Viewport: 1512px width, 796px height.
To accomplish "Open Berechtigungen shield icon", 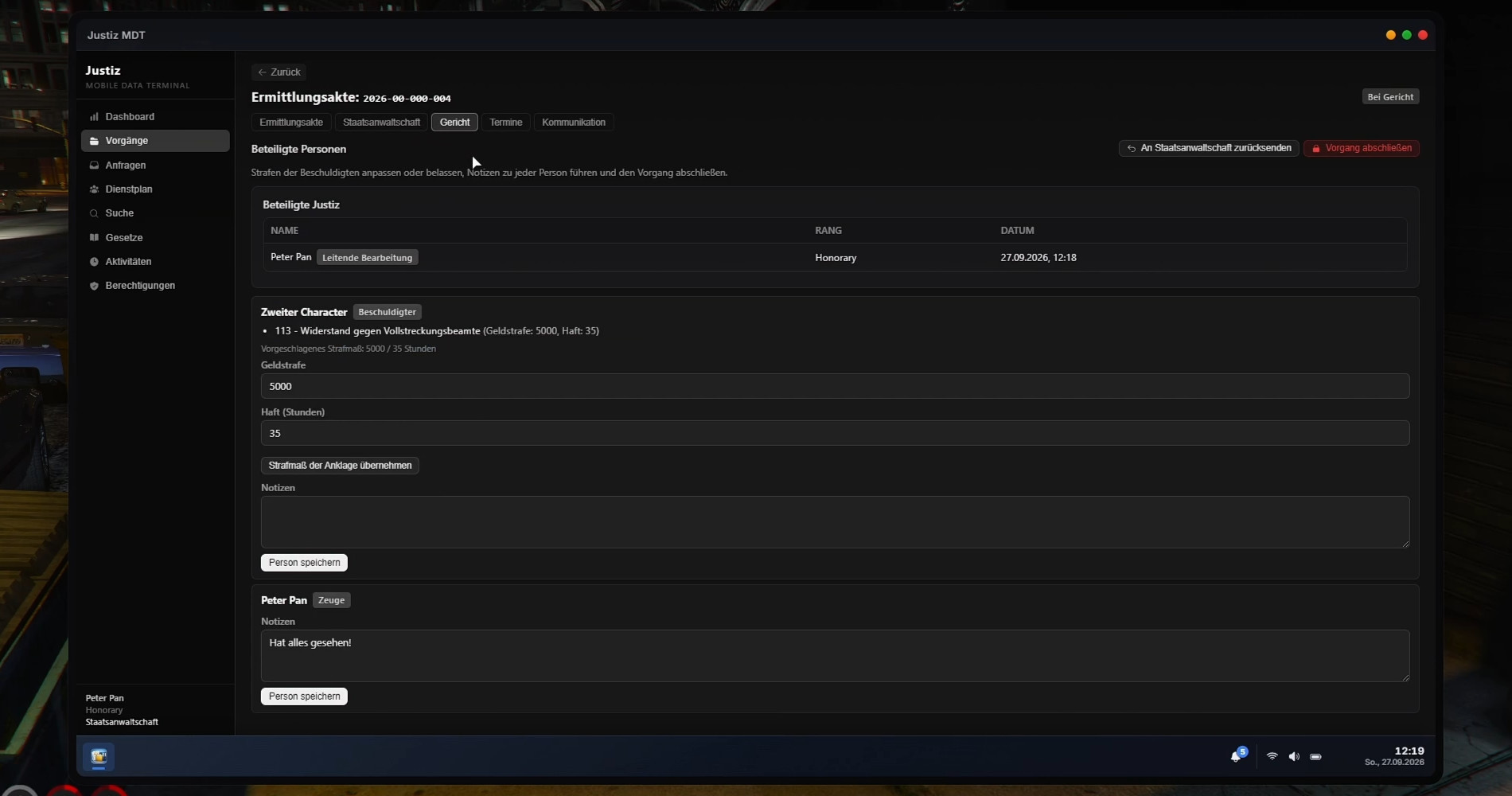I will tap(94, 286).
